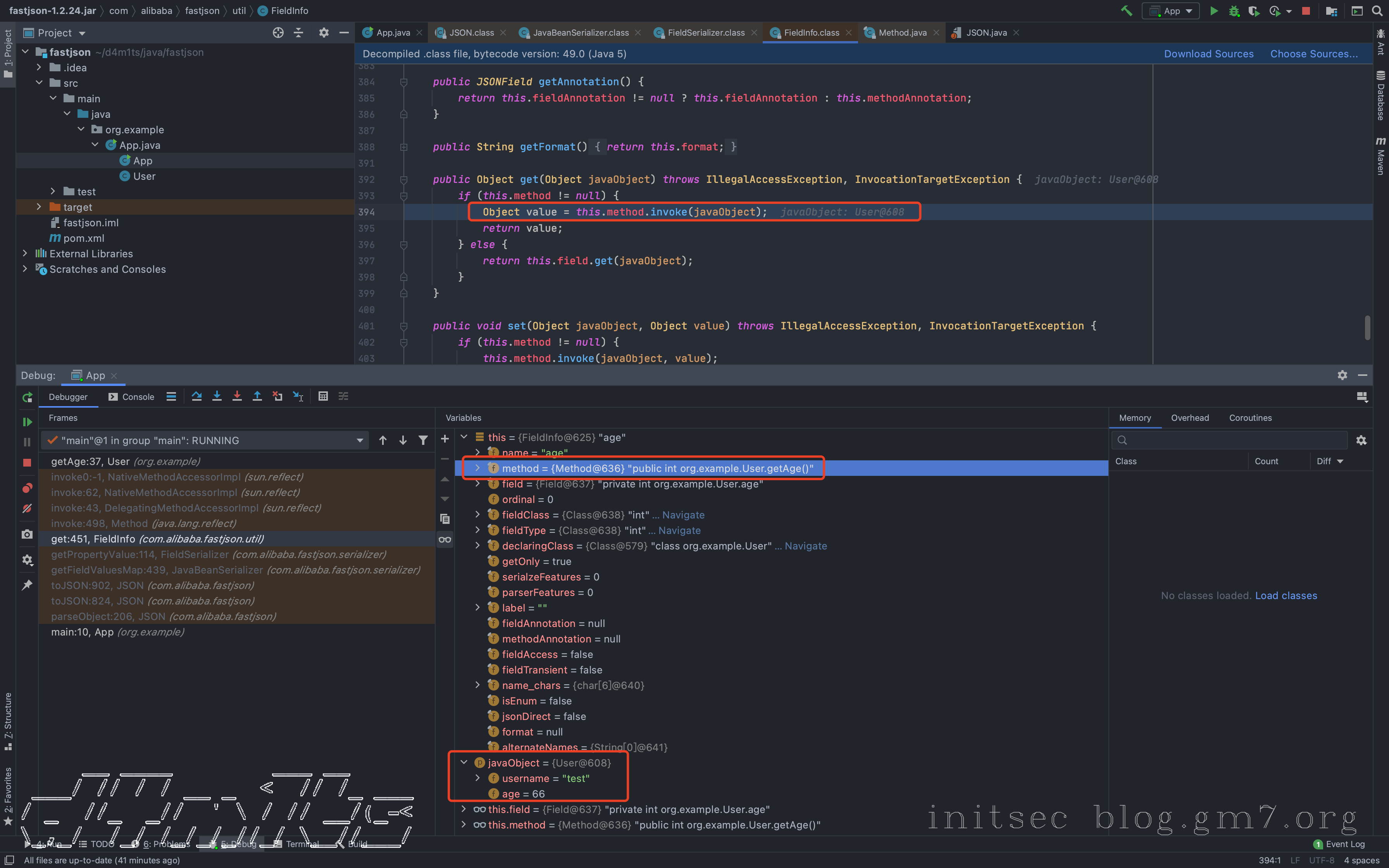Click Resume Program green icon

click(27, 422)
